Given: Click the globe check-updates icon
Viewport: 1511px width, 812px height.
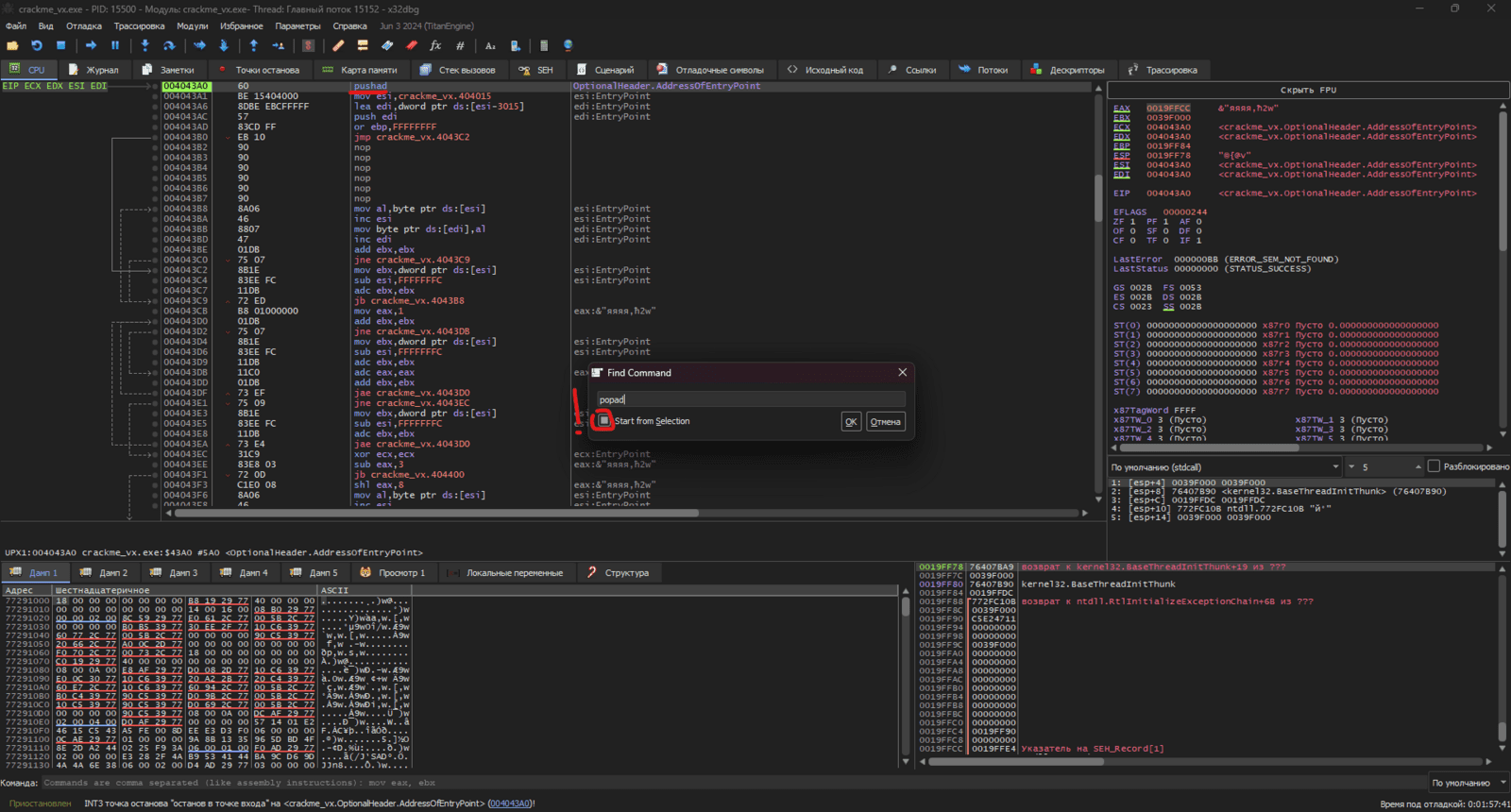Looking at the screenshot, I should pyautogui.click(x=568, y=45).
